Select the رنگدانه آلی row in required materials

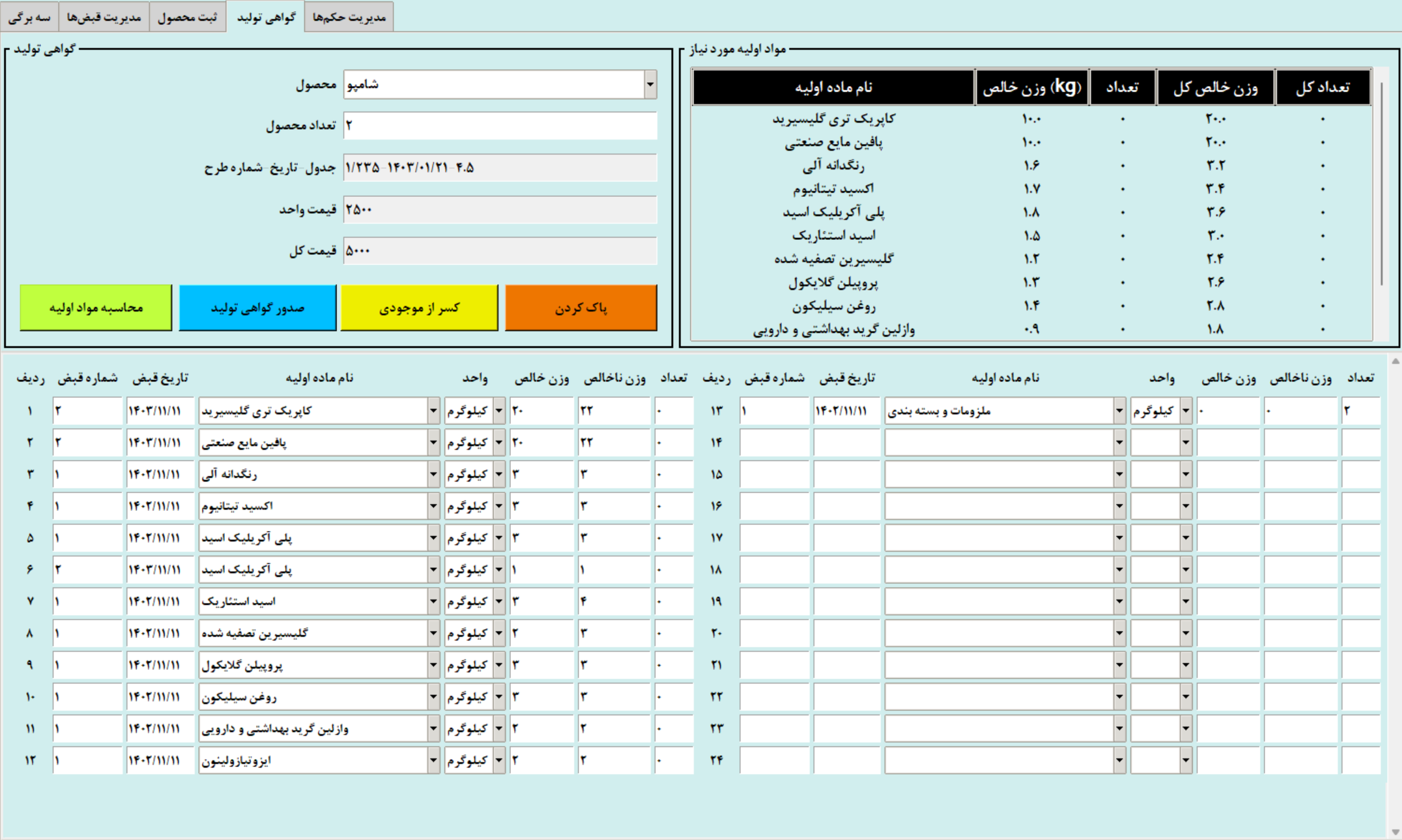coord(1031,165)
